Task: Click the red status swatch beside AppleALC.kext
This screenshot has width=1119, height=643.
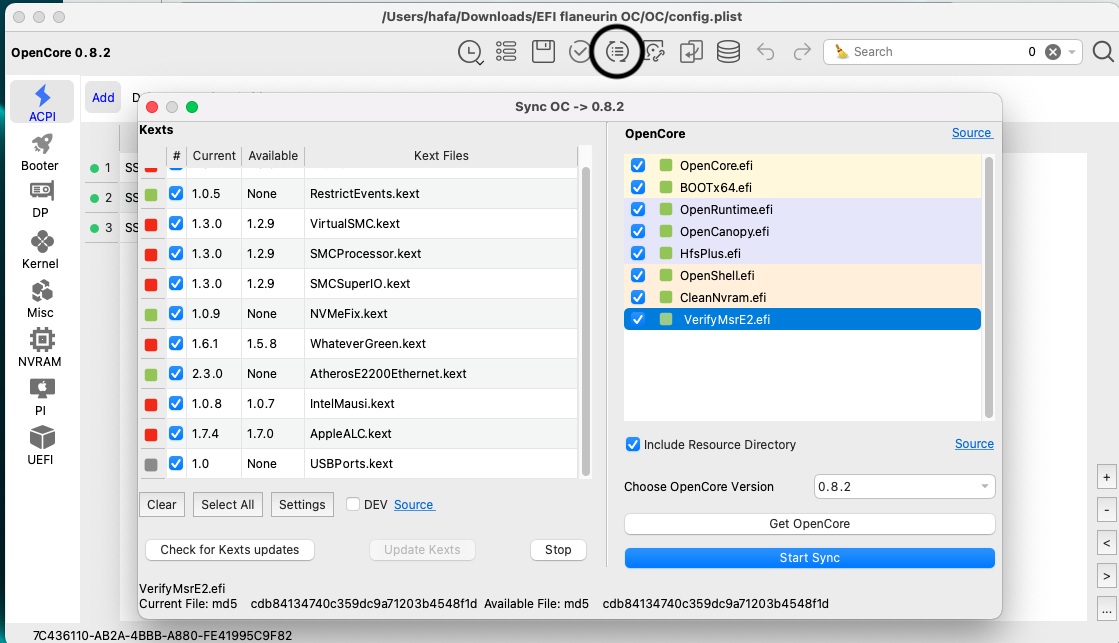Action: tap(151, 434)
